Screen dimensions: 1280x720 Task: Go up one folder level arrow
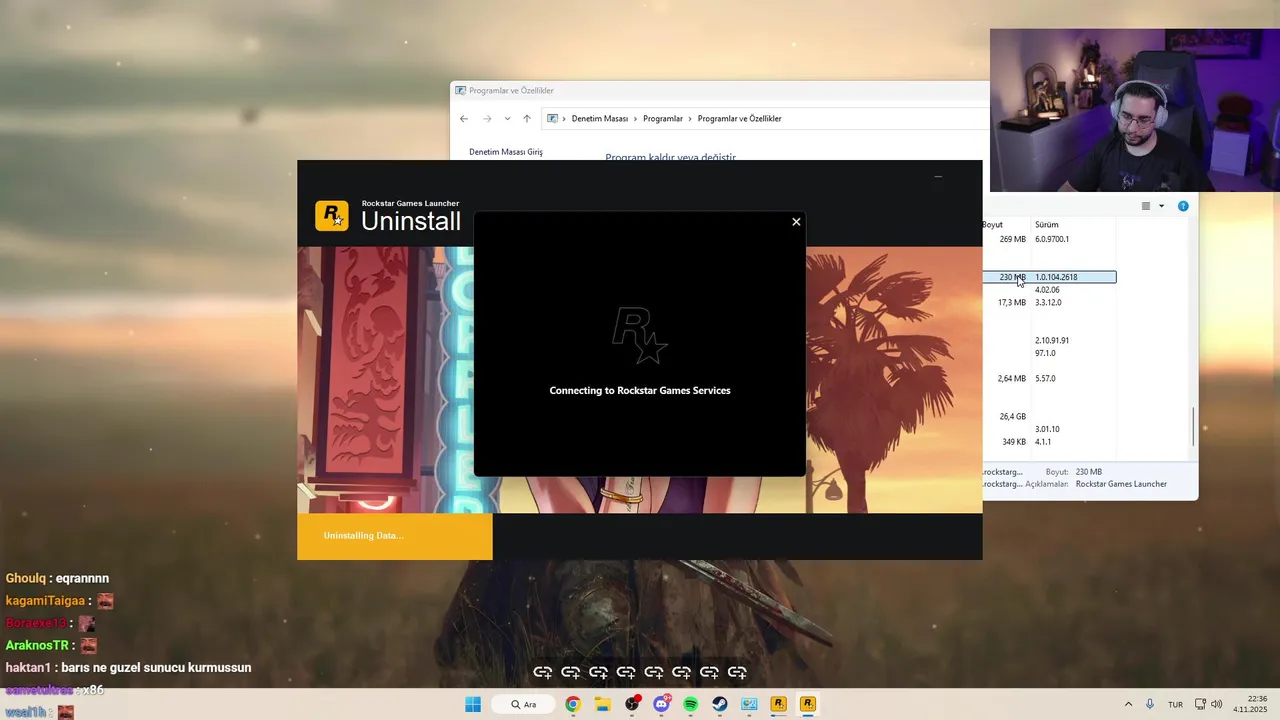click(527, 118)
